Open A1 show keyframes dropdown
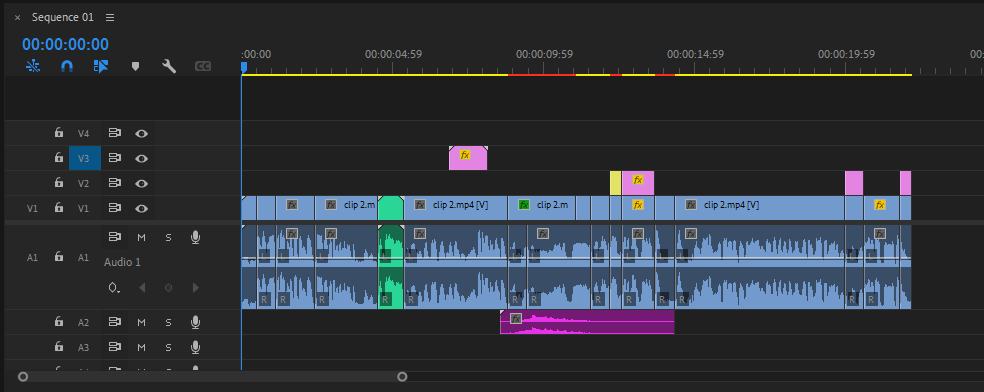Screen dimensions: 984x392 click(114, 288)
